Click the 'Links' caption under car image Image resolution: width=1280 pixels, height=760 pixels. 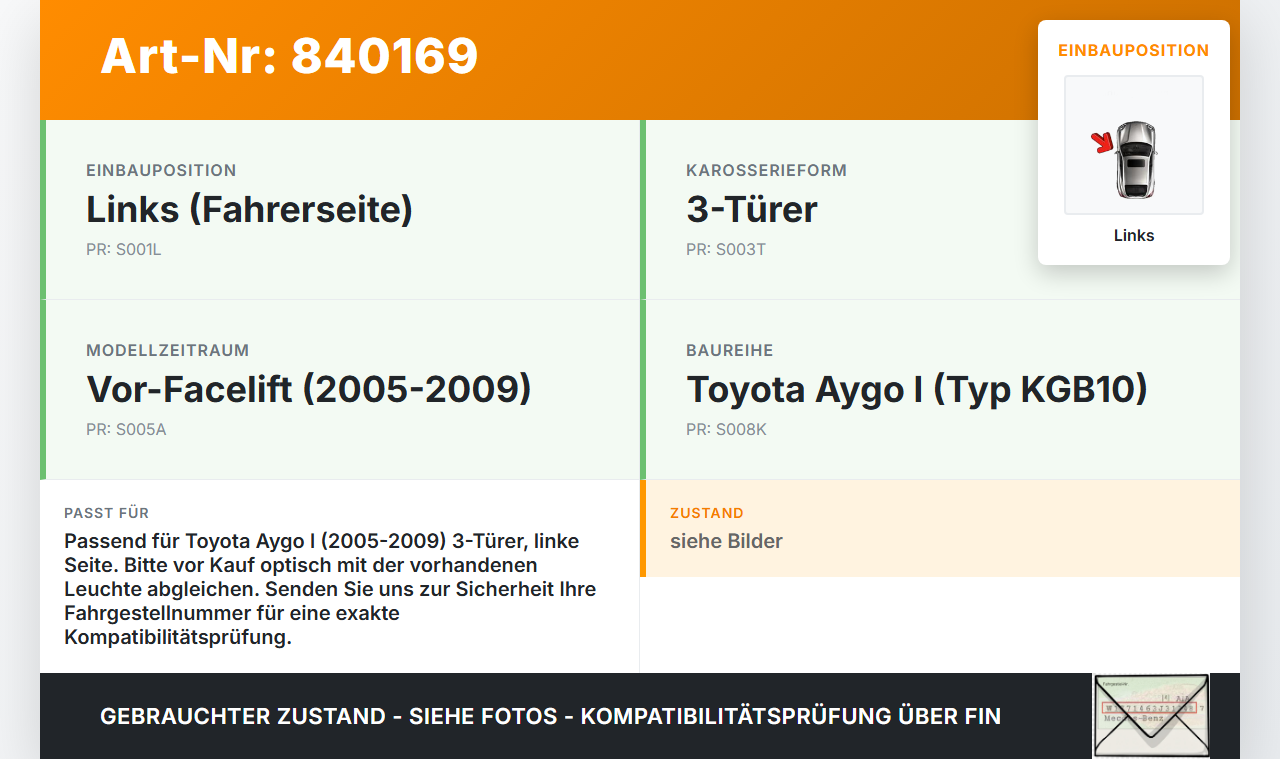point(1134,236)
